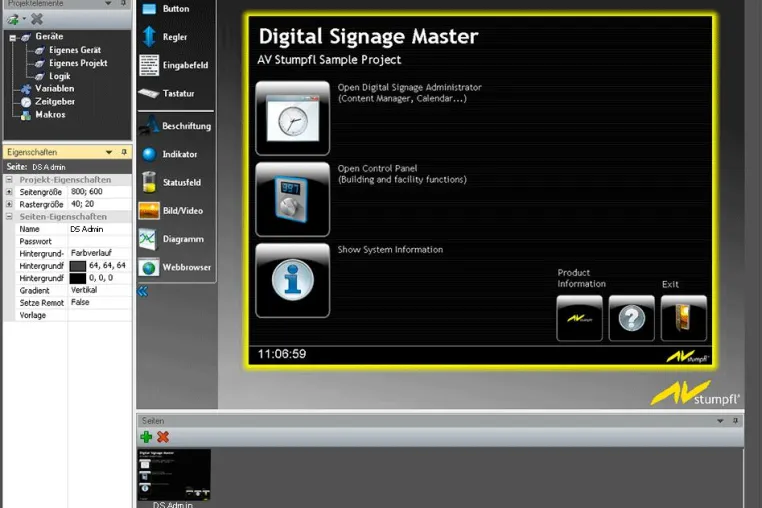The height and width of the screenshot is (508, 762).
Task: Pick the Bild/Video widget
Action: point(149,211)
